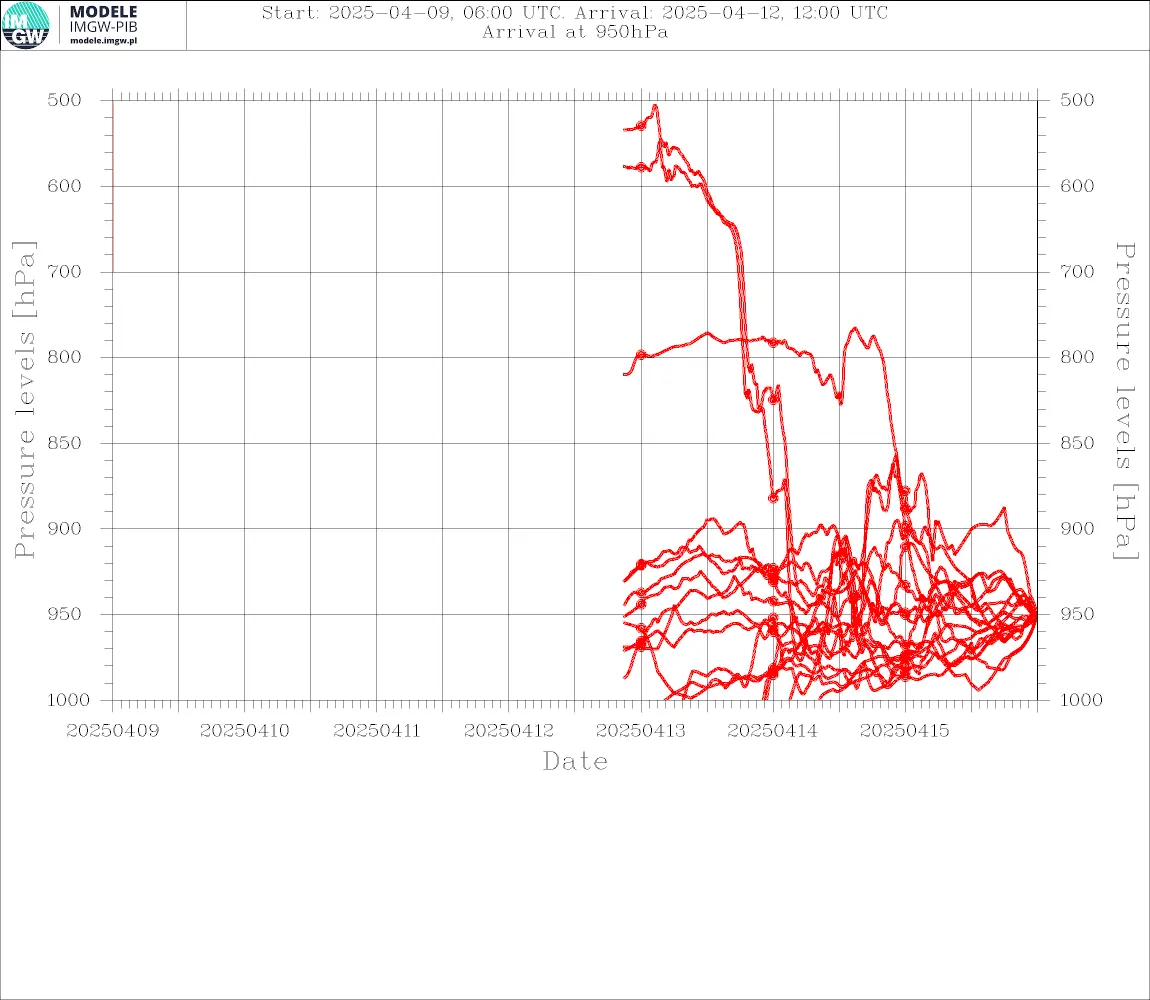Click trajectory convergence point at 950 hPa right edge
Screen dimensions: 1150x1000
(1035, 615)
